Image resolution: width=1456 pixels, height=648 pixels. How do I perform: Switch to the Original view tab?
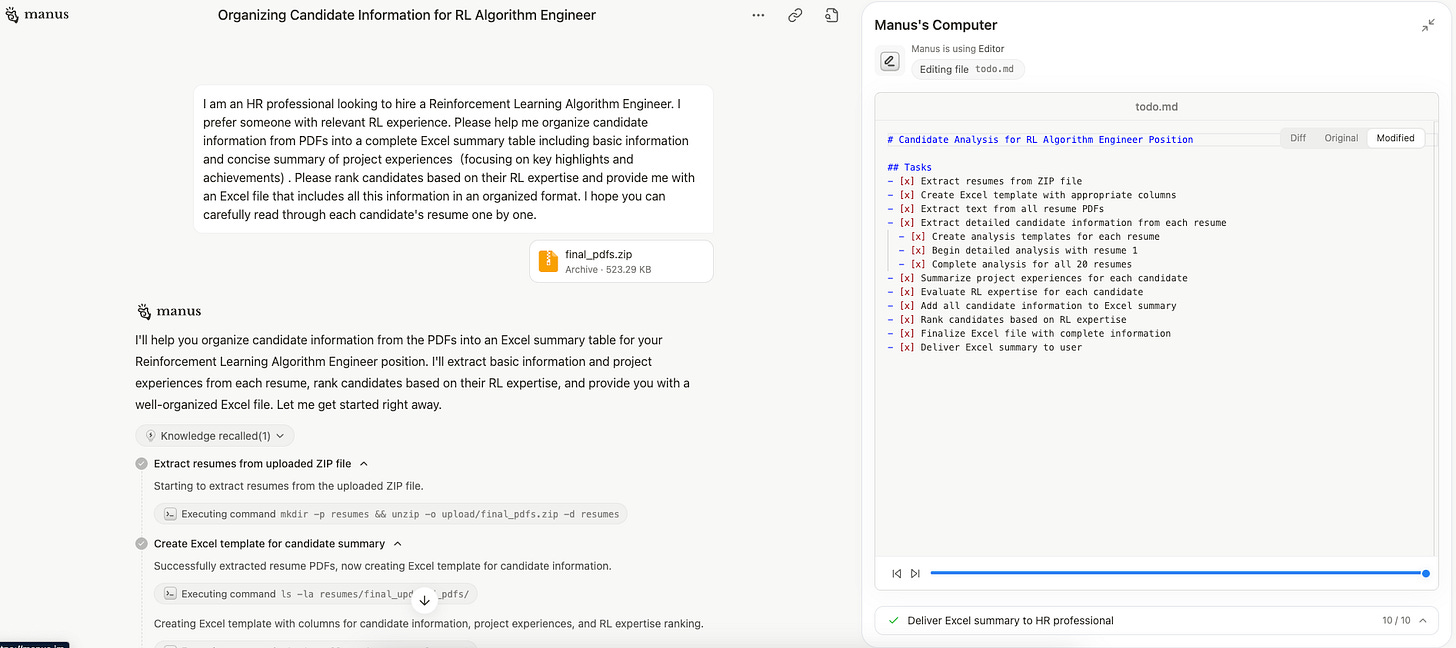1341,138
